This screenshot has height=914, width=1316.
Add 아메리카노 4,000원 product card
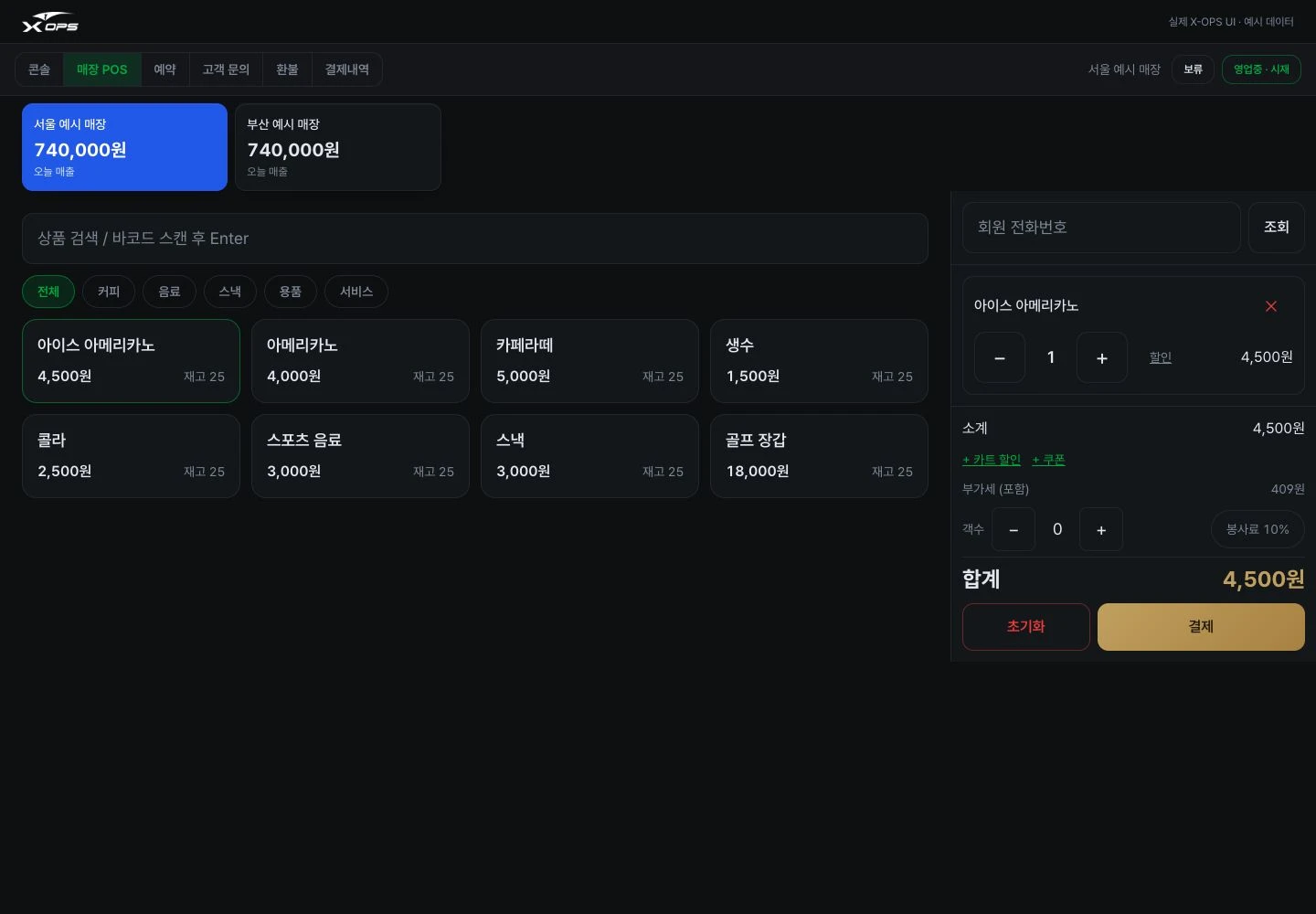tap(360, 361)
